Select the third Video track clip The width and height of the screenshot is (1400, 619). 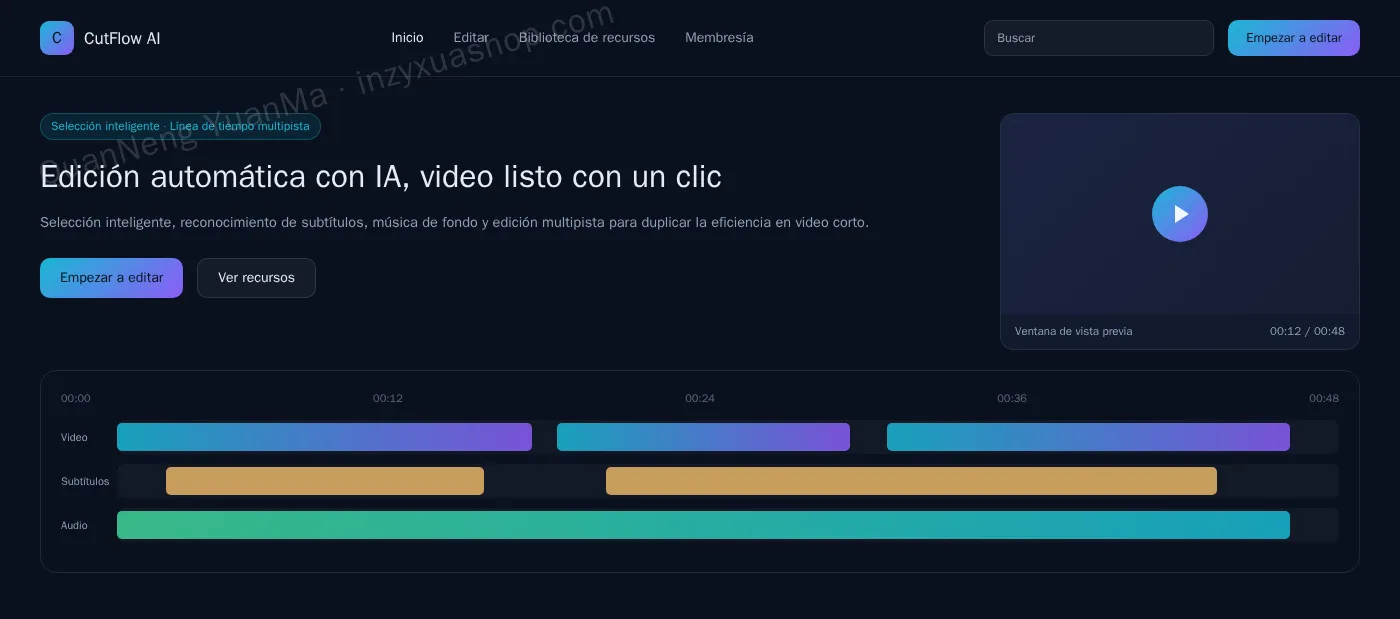coord(1088,437)
